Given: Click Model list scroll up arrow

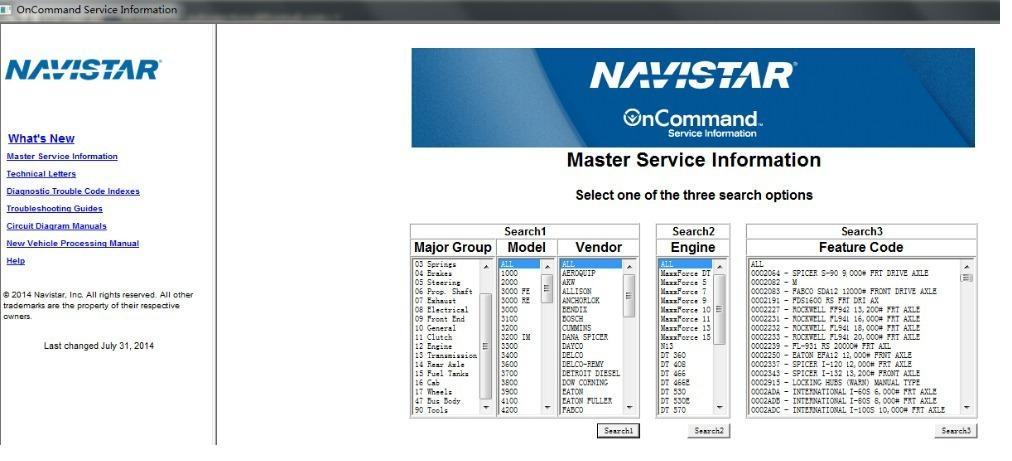Looking at the screenshot, I should coord(547,266).
